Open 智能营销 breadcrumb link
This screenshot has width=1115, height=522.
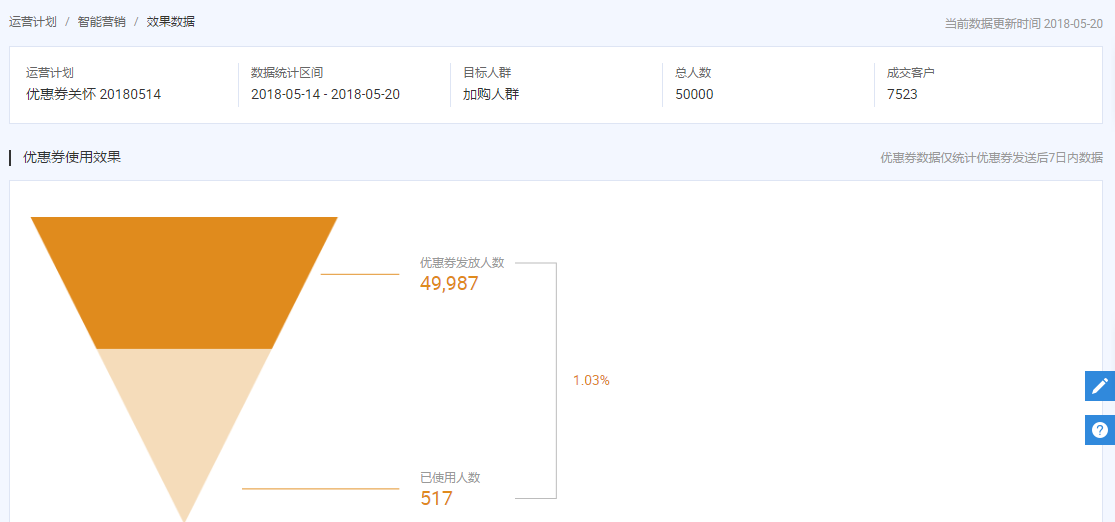click(x=102, y=22)
